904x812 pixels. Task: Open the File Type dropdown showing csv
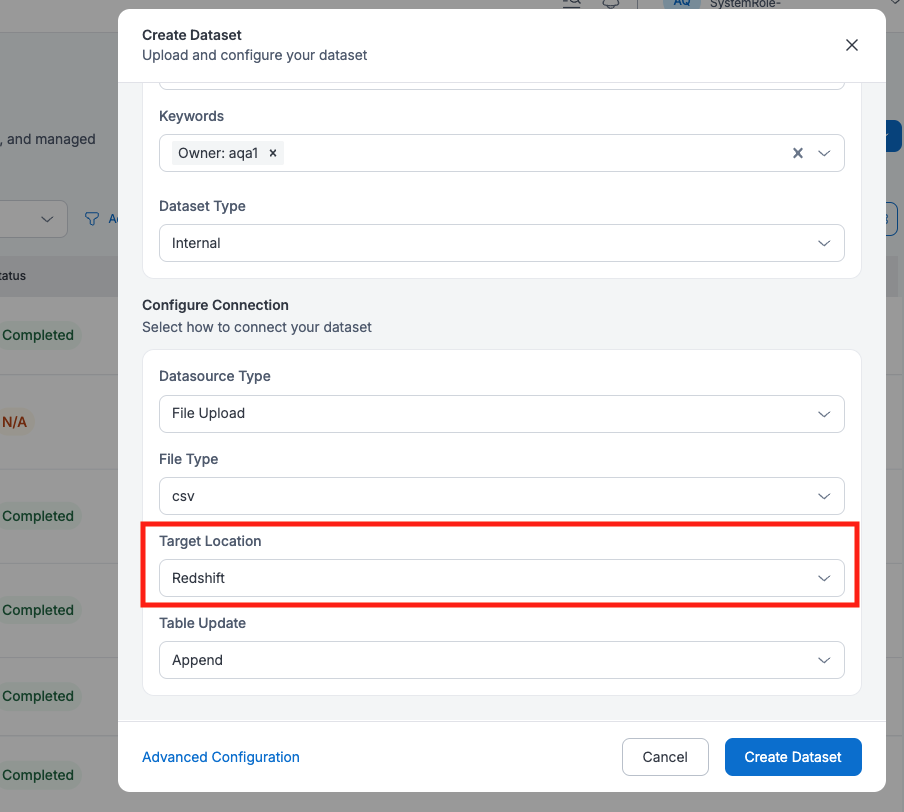pos(502,496)
